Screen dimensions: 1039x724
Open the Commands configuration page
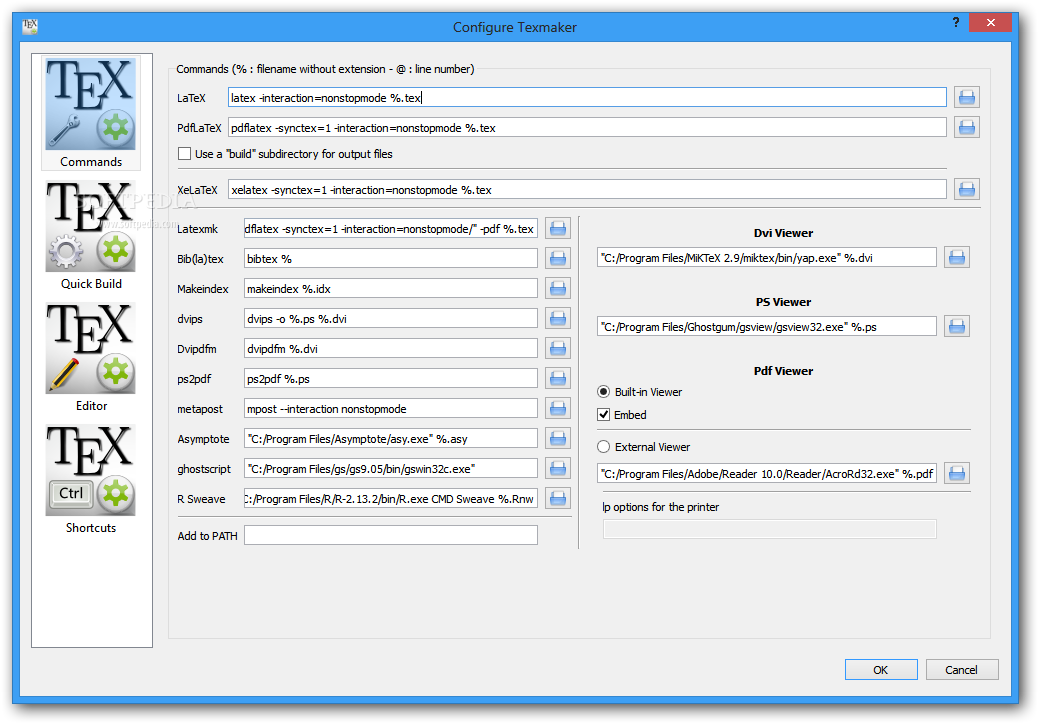pos(91,113)
